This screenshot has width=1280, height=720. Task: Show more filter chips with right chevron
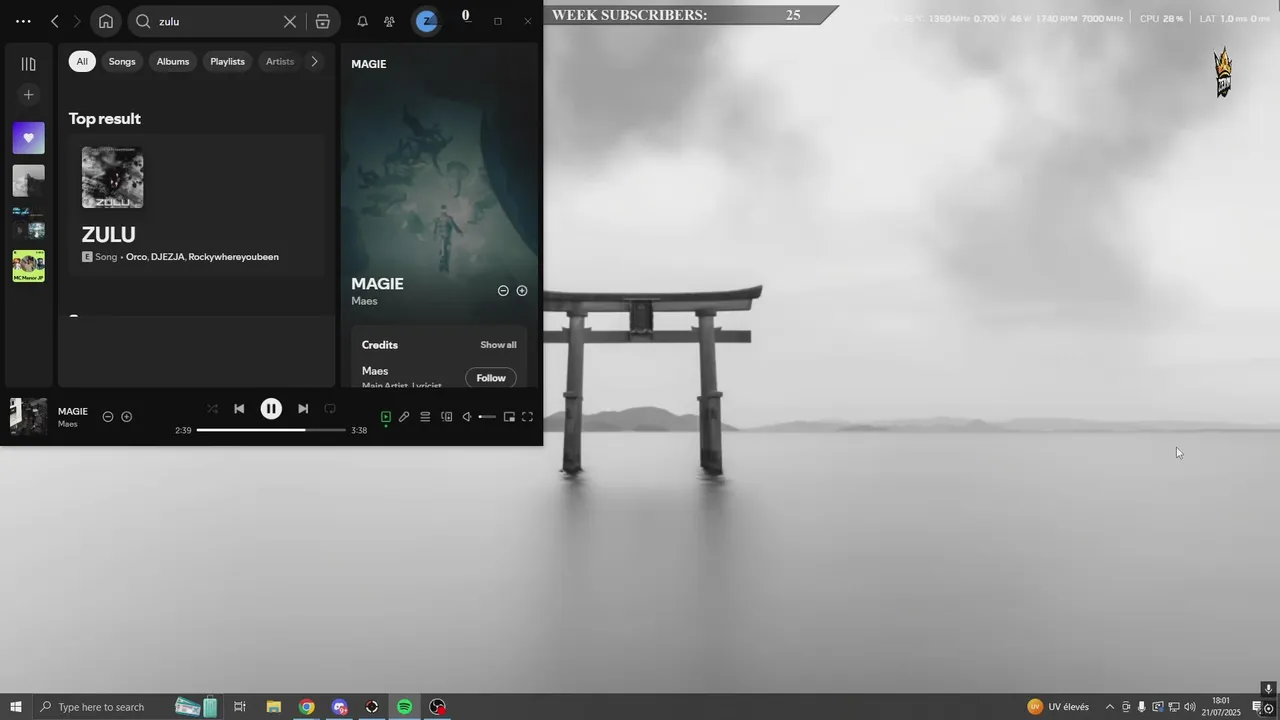(314, 61)
